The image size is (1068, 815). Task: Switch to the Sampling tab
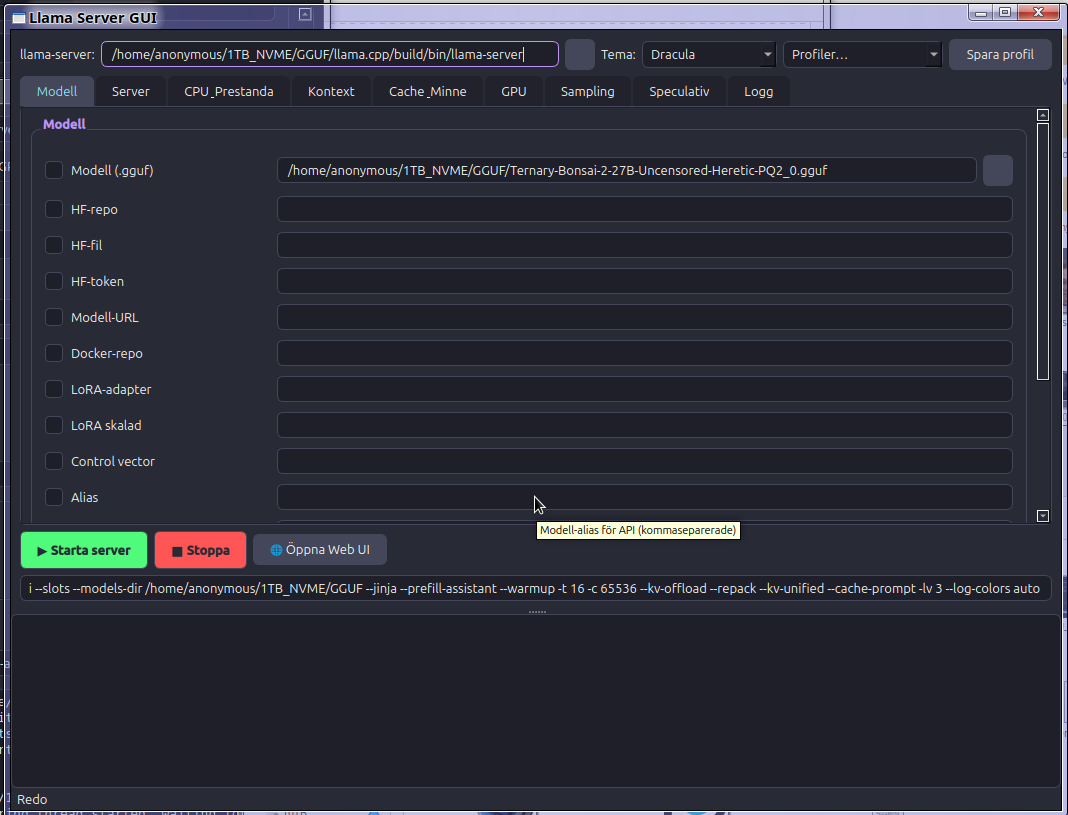pos(588,91)
